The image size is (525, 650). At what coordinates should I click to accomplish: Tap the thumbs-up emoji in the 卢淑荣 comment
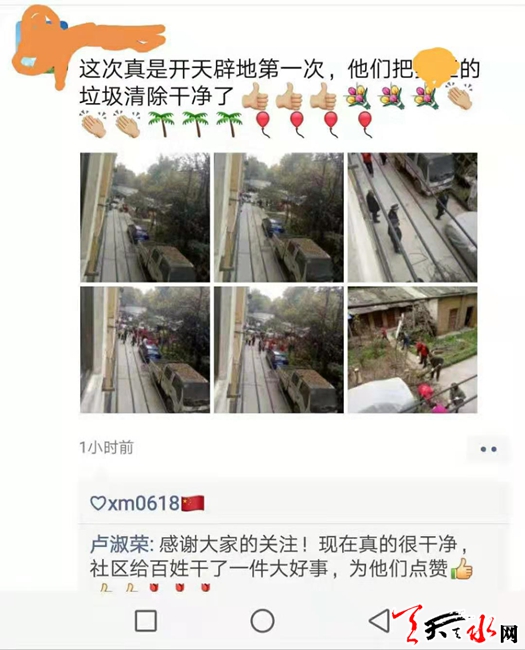click(x=461, y=569)
